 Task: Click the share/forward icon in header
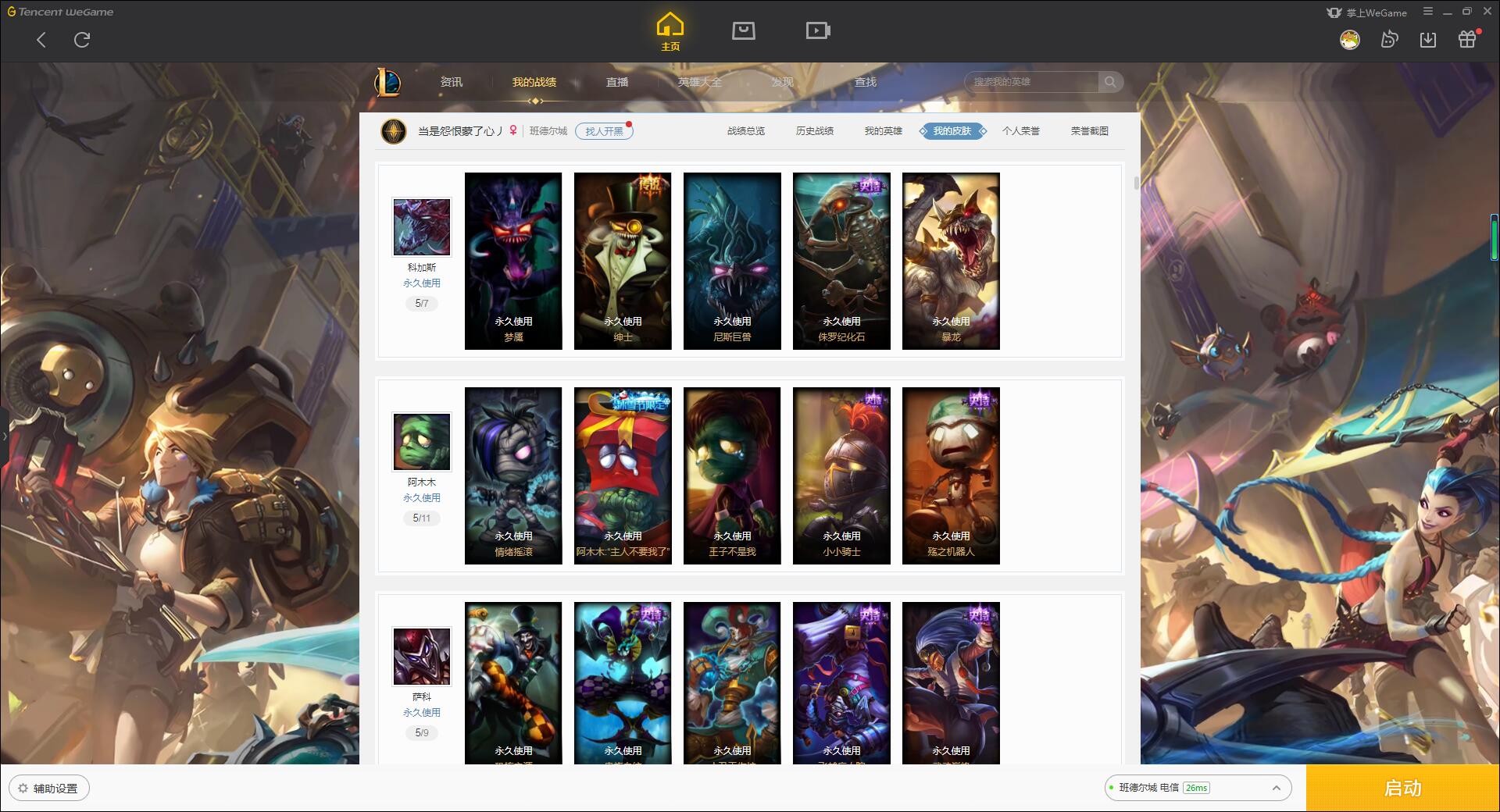(1389, 39)
